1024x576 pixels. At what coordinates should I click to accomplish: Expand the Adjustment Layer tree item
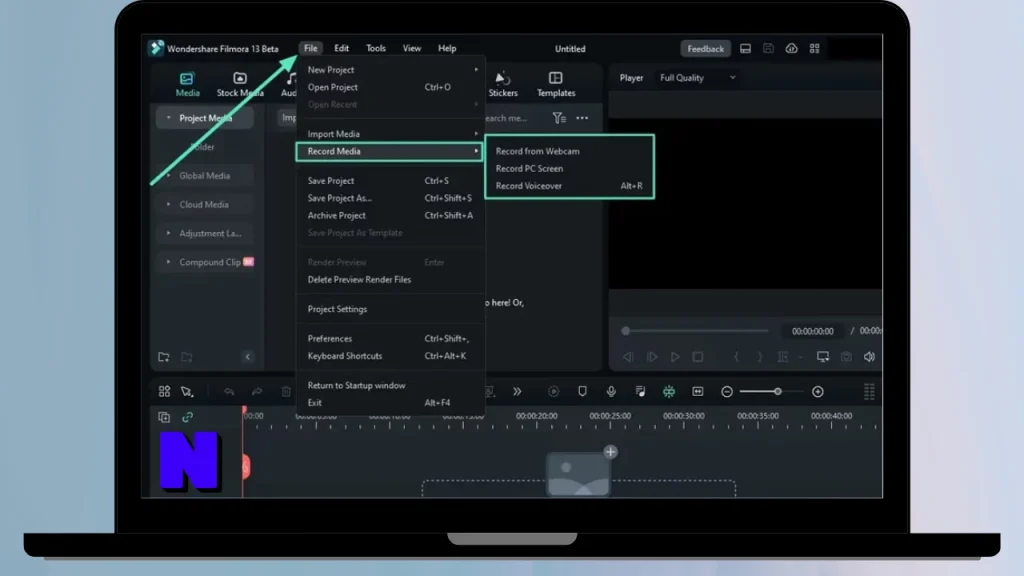click(168, 233)
